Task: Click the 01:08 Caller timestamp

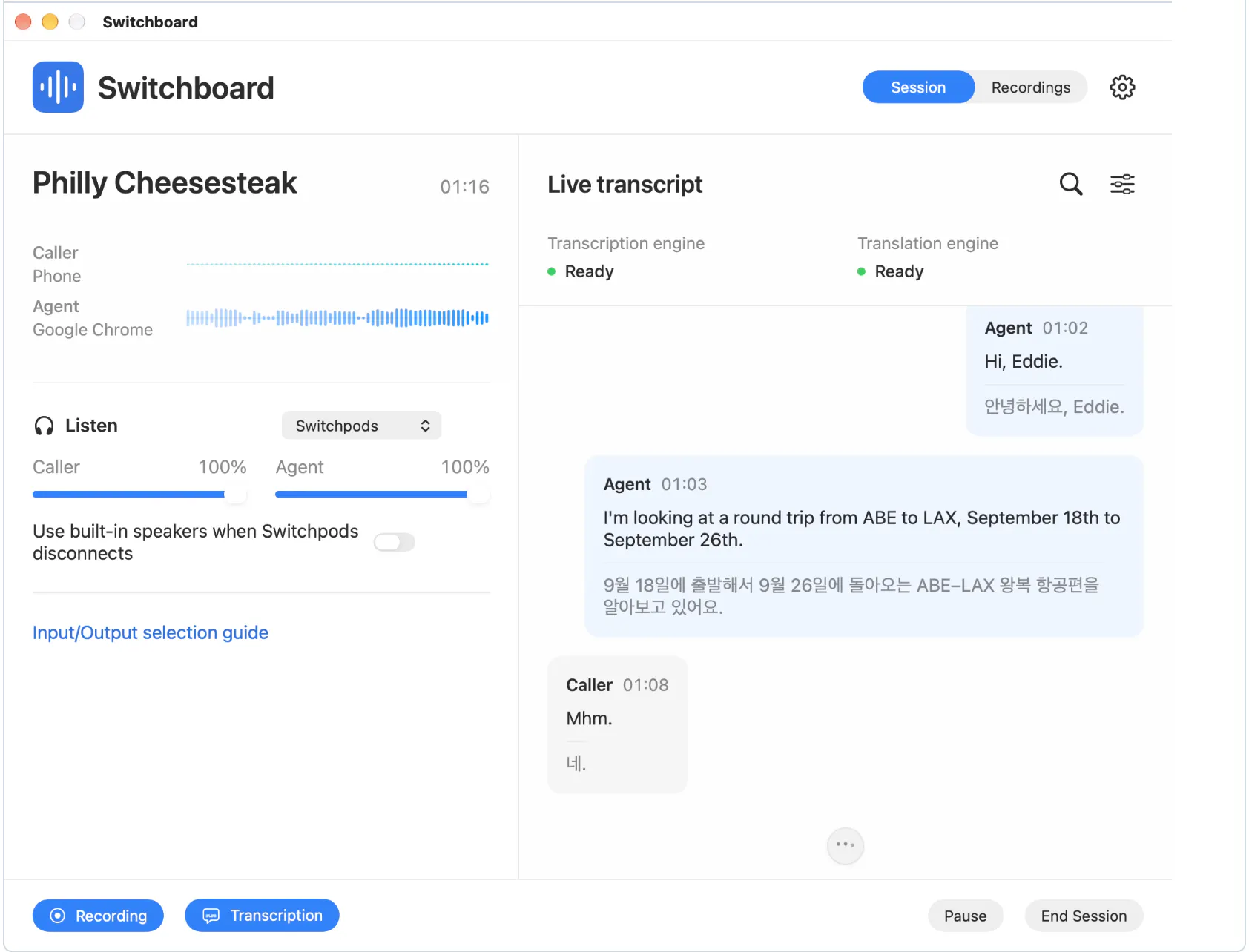Action: [x=645, y=685]
